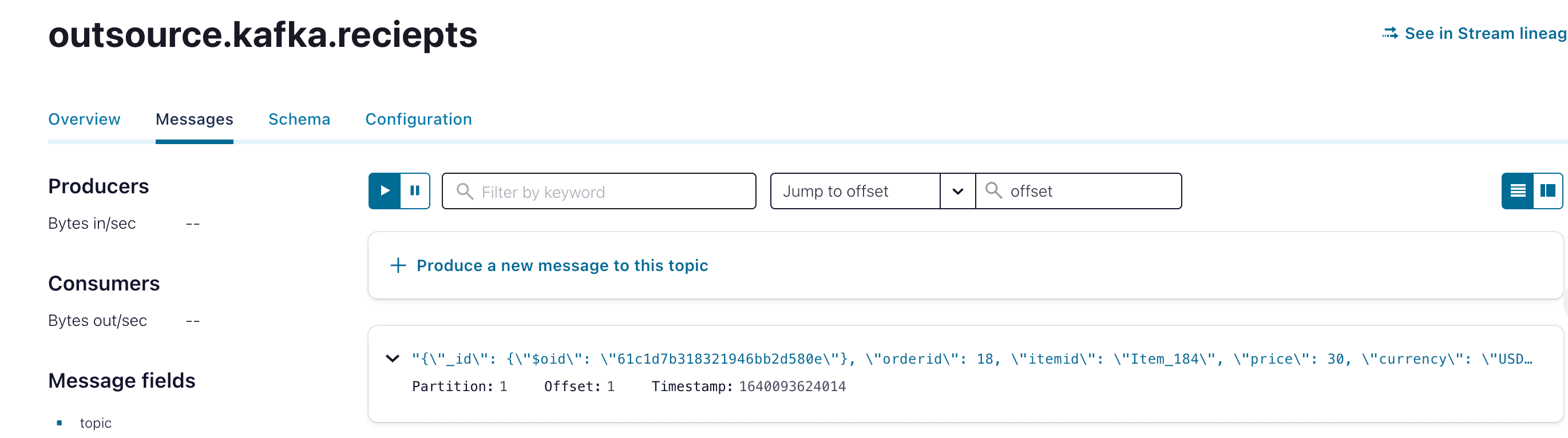Click the Message fields heading

122,380
